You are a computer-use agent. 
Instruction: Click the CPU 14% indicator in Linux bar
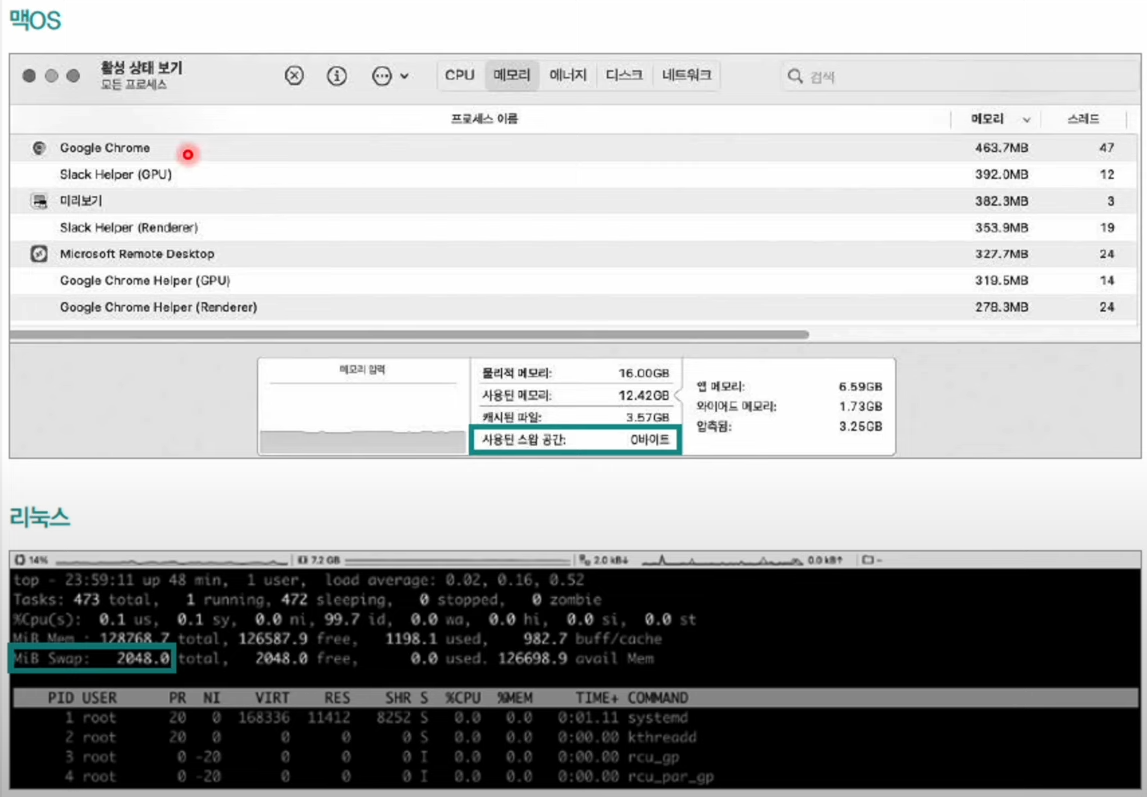[31, 560]
